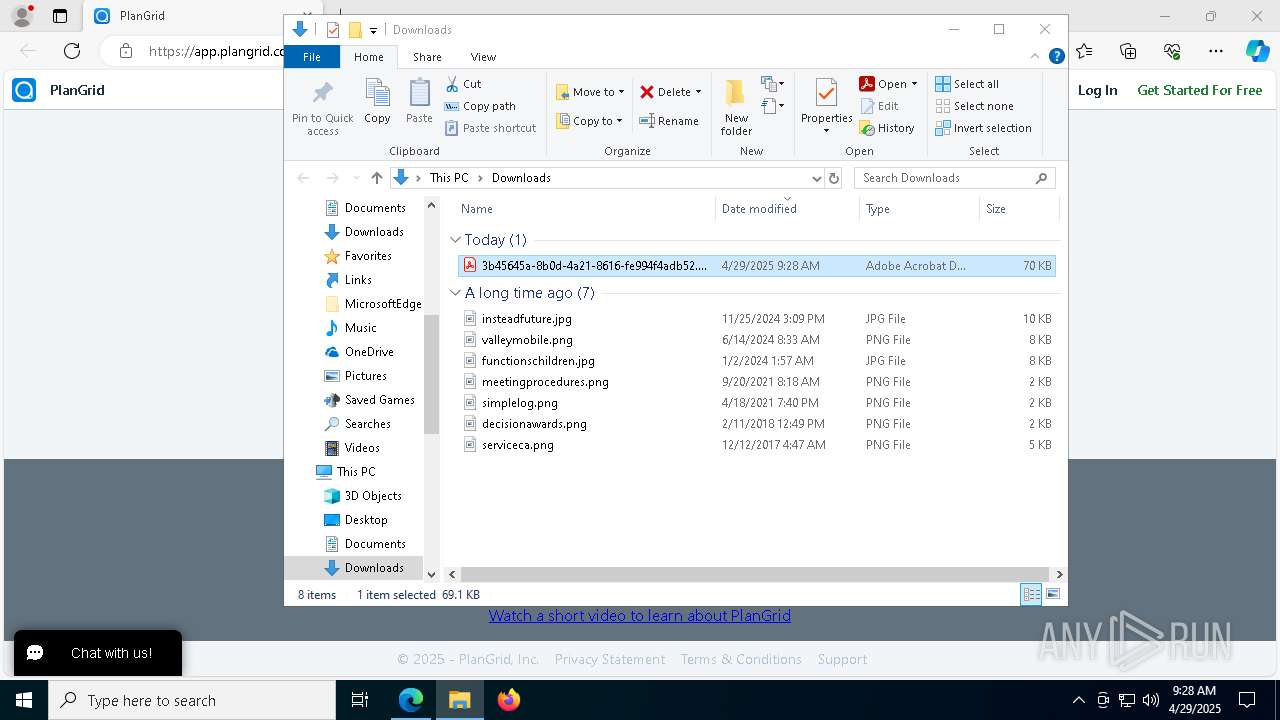Click Search Downloads field
1280x720 pixels.
[954, 178]
